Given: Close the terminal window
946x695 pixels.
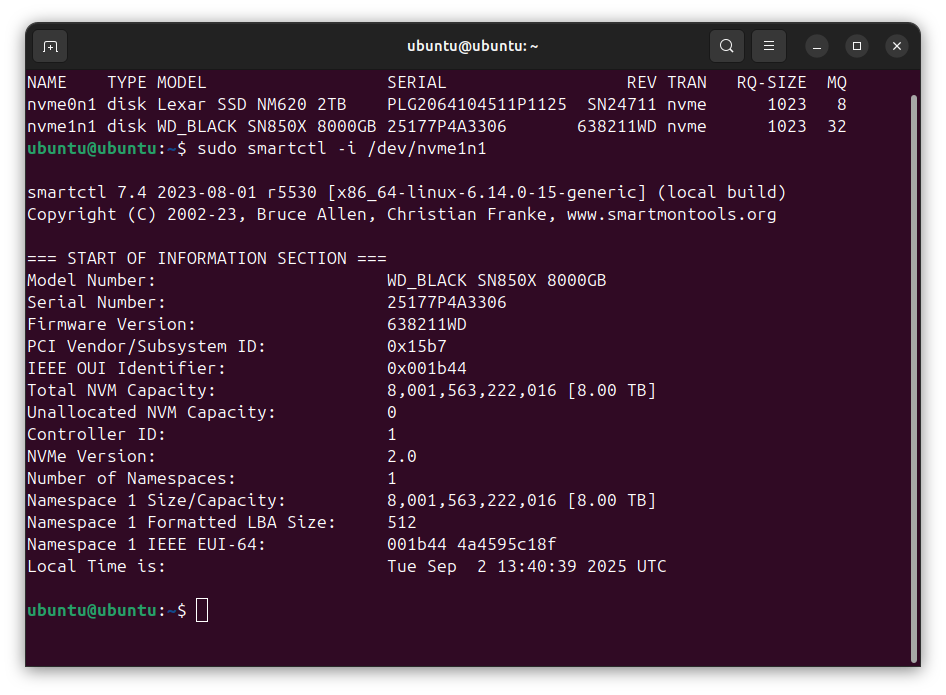Looking at the screenshot, I should pyautogui.click(x=897, y=46).
